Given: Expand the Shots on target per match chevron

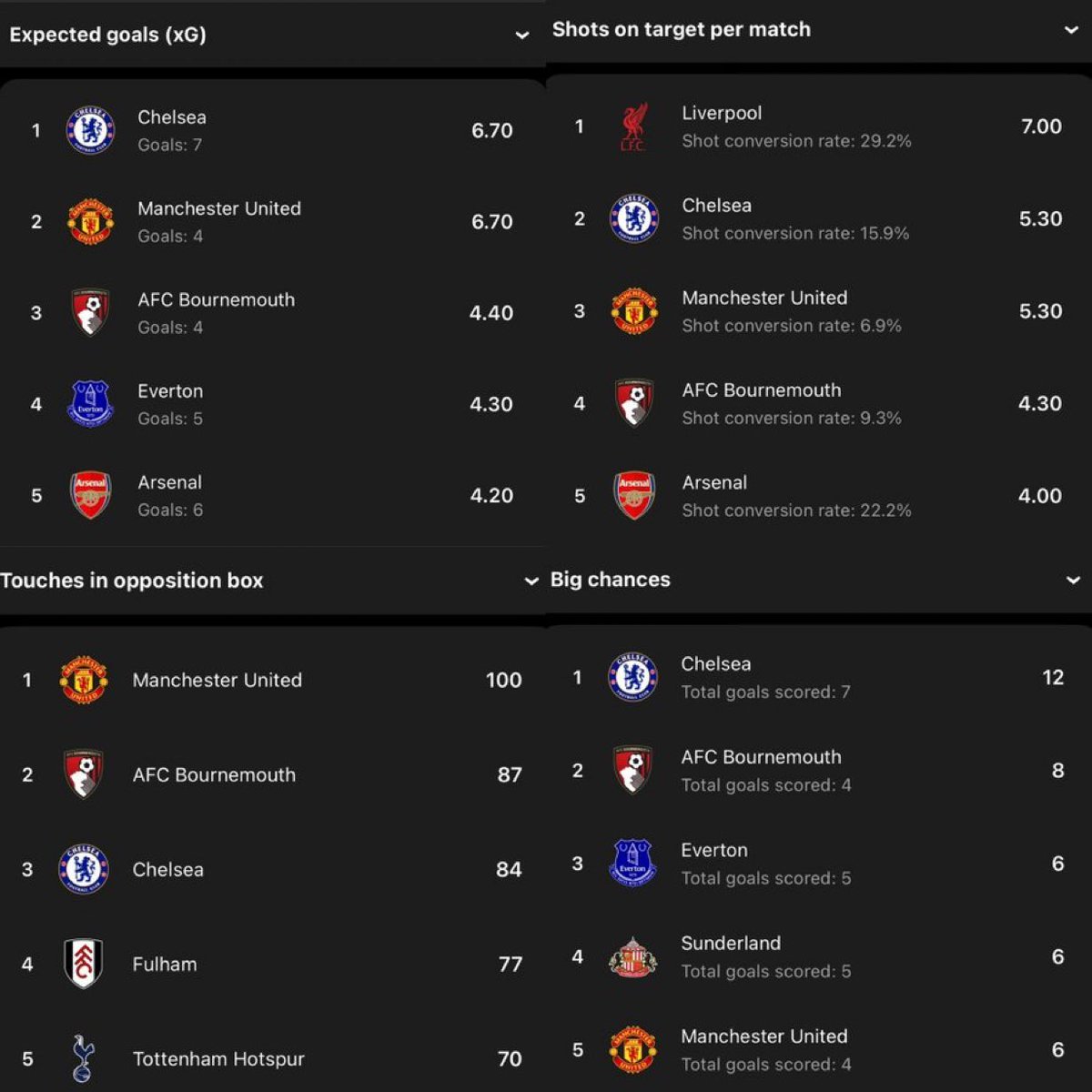Looking at the screenshot, I should 1071,30.
